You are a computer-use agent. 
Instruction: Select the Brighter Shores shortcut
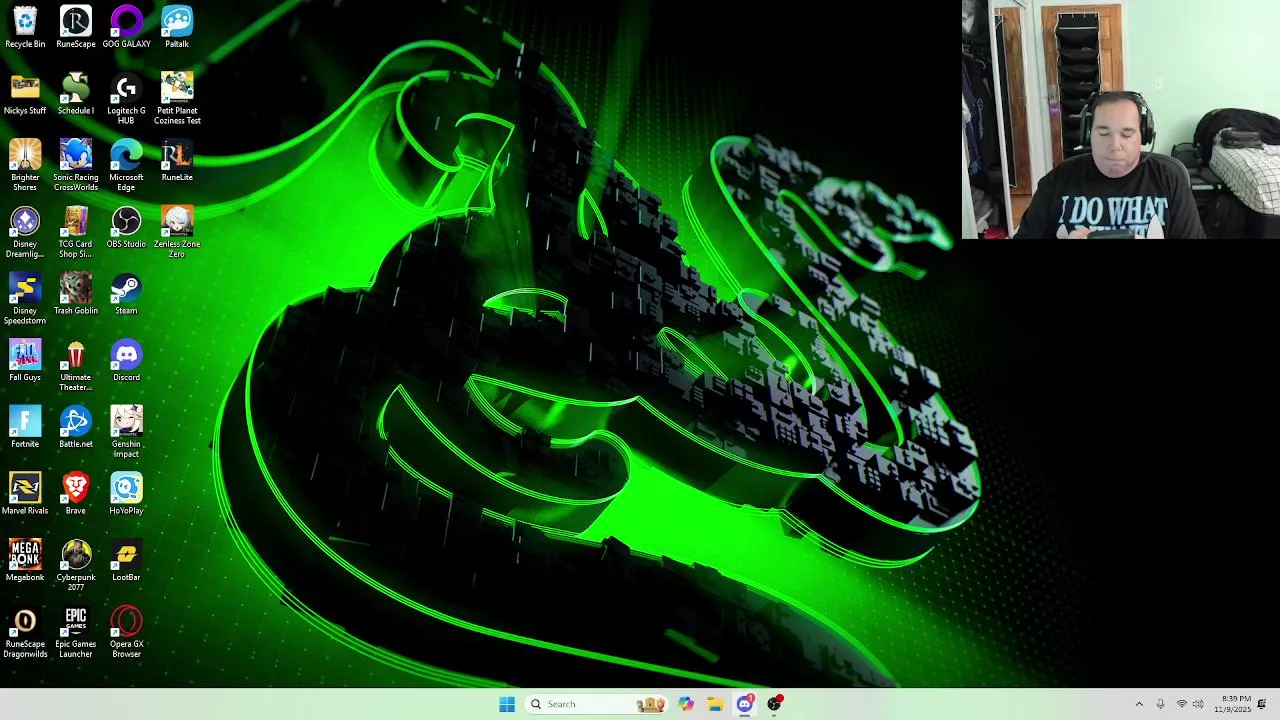point(25,165)
